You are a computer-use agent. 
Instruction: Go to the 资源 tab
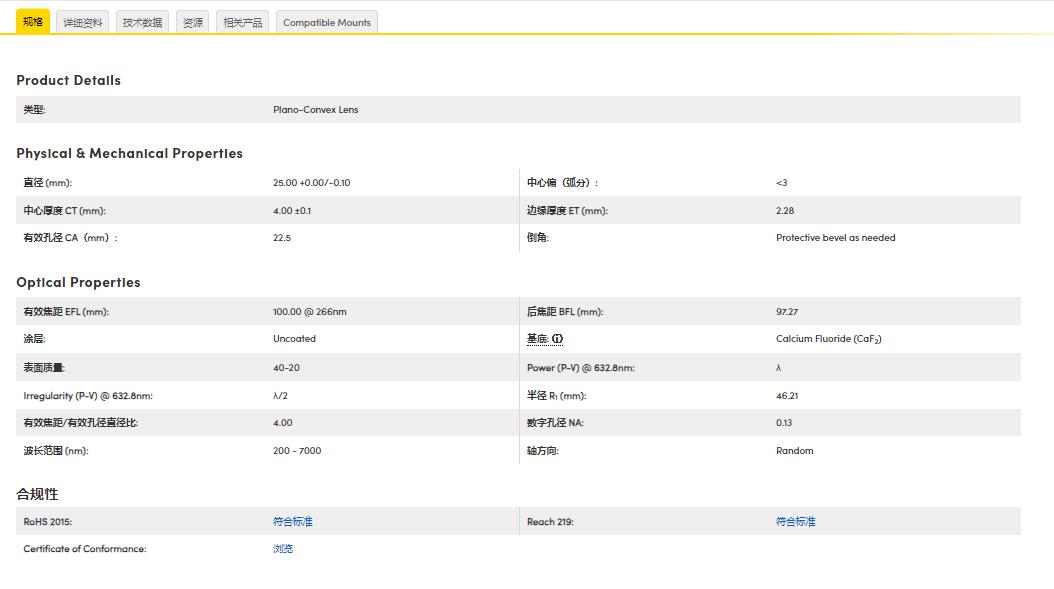point(193,22)
